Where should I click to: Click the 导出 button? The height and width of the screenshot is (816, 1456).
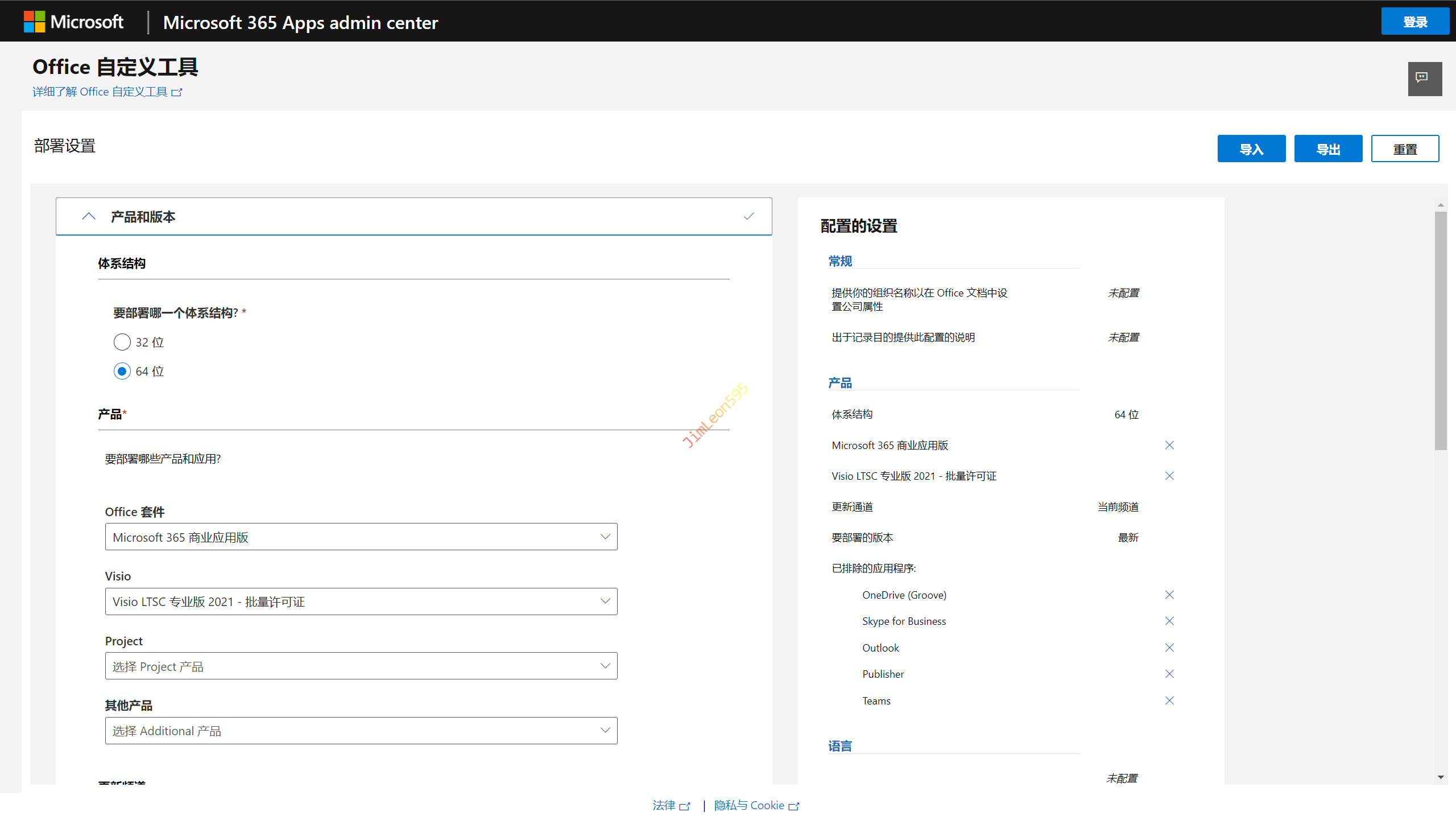click(x=1327, y=149)
